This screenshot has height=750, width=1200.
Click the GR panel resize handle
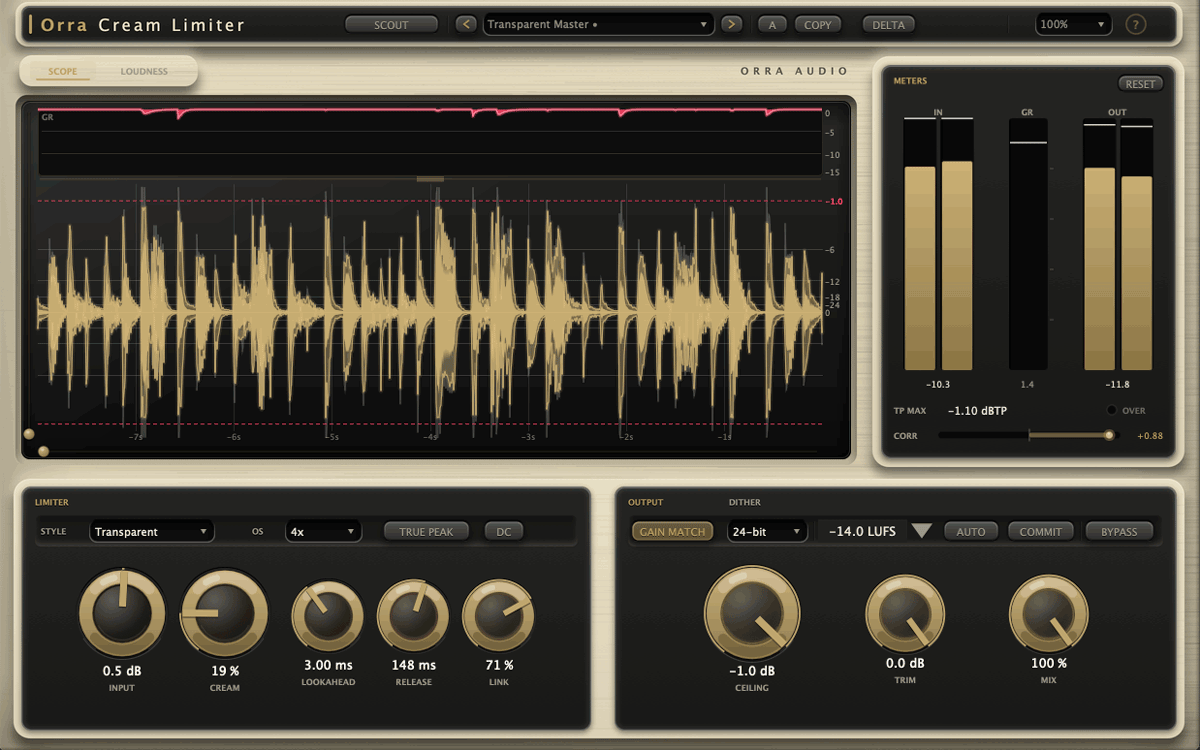(430, 179)
